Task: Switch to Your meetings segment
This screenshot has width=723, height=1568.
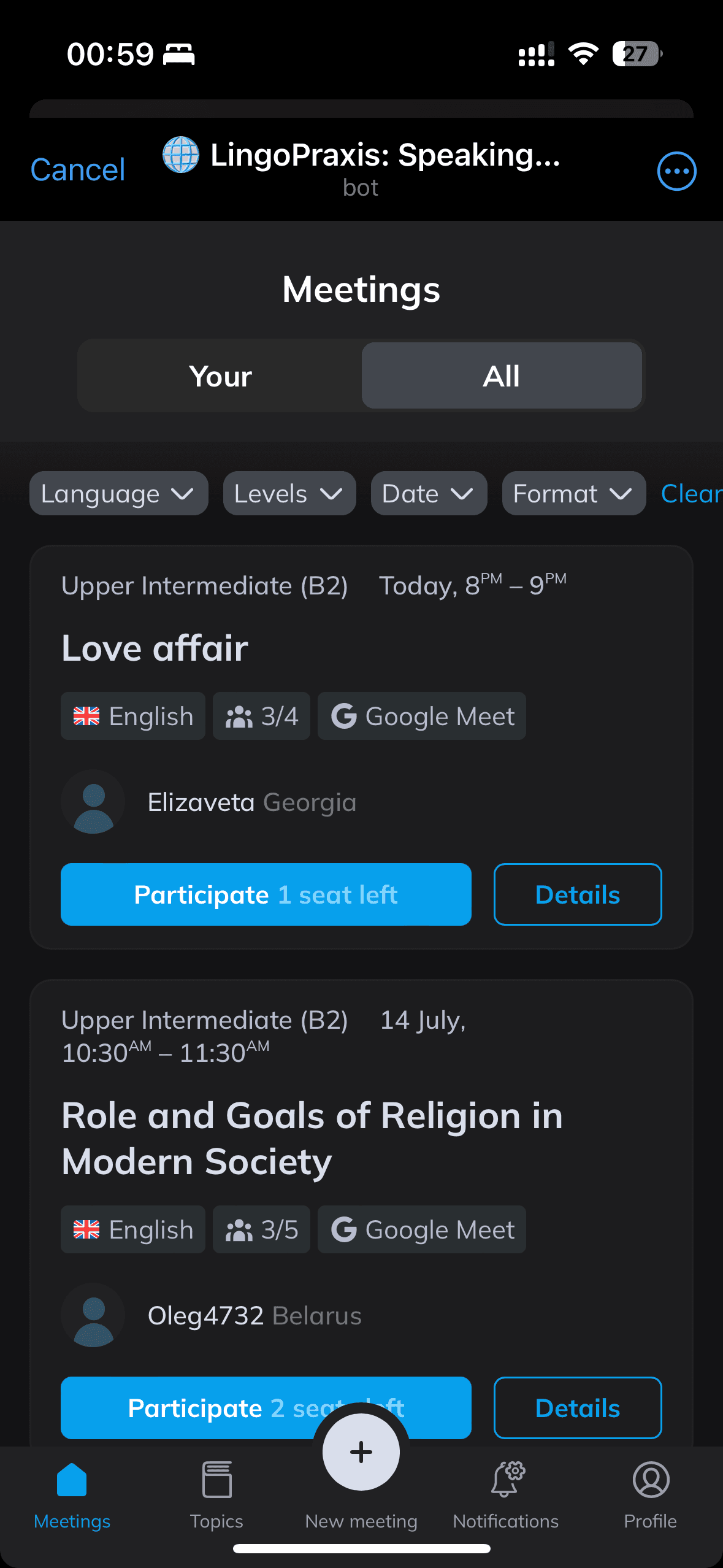Action: [220, 375]
